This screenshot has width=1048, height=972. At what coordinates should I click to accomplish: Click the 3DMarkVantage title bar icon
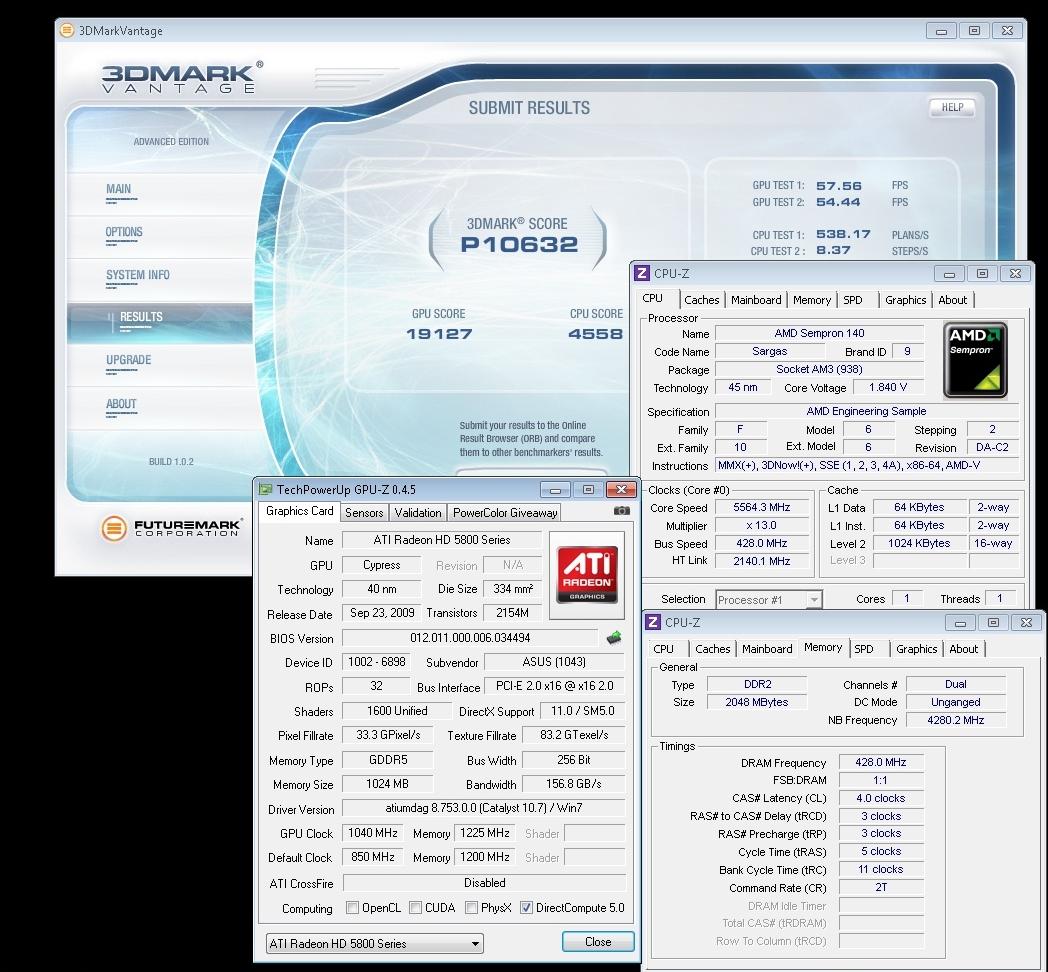pos(67,30)
